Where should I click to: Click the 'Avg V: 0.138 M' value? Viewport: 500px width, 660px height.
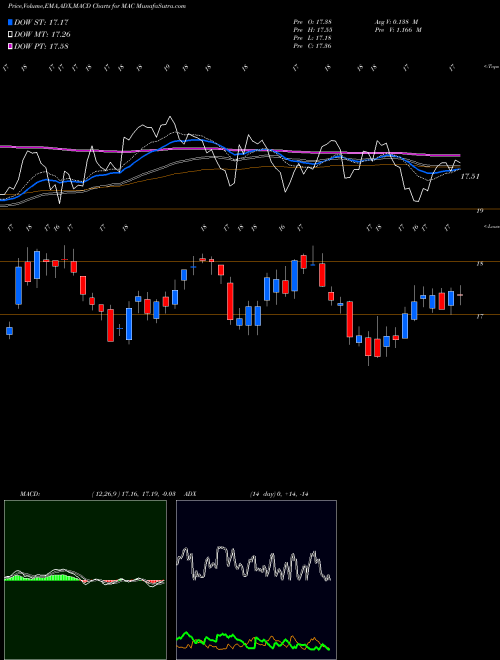396,22
